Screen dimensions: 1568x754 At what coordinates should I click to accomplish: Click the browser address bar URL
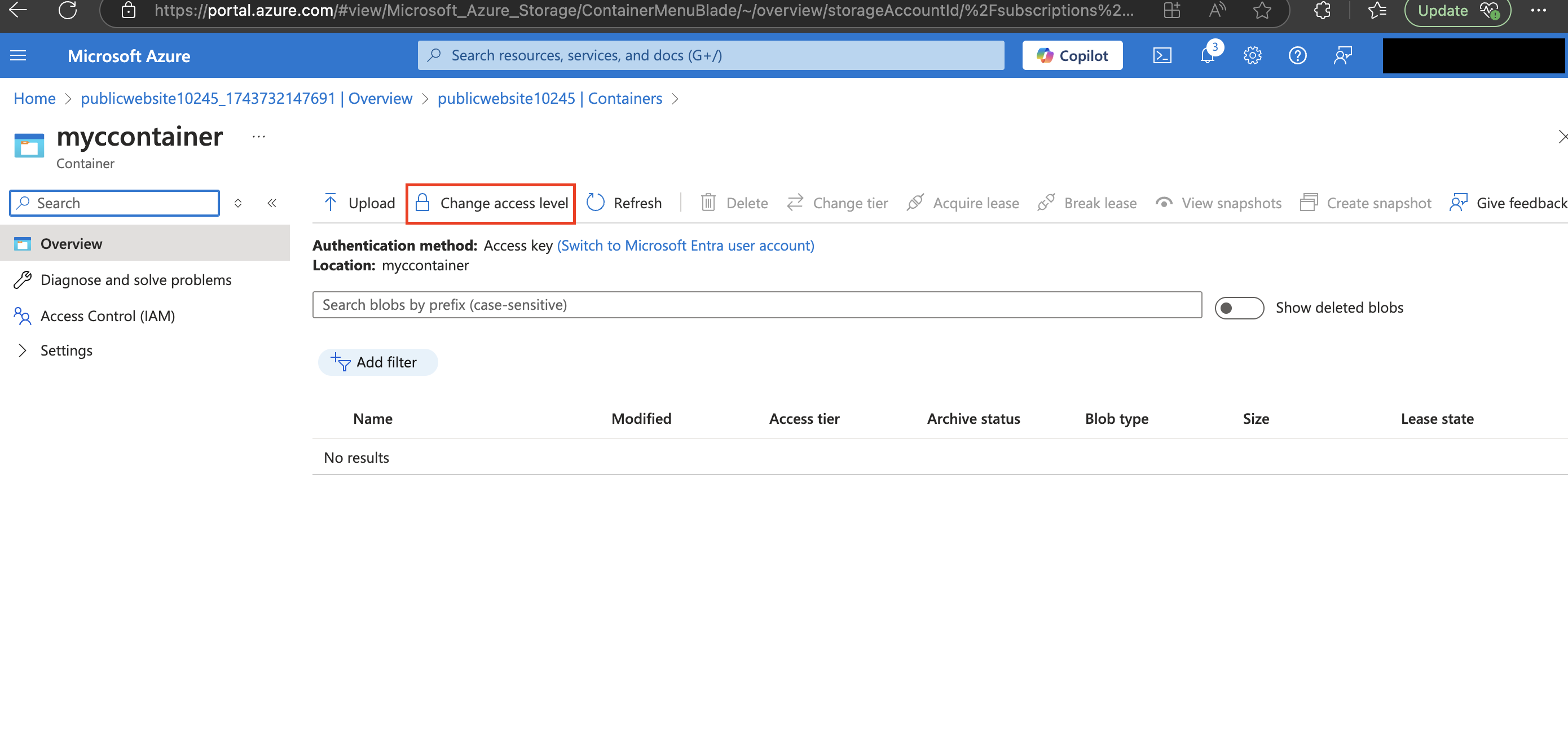(644, 10)
